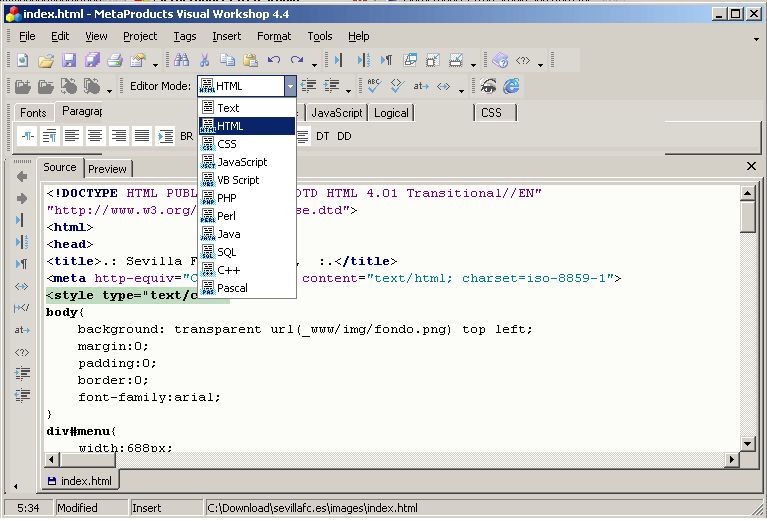Insert a DD tag

click(344, 136)
